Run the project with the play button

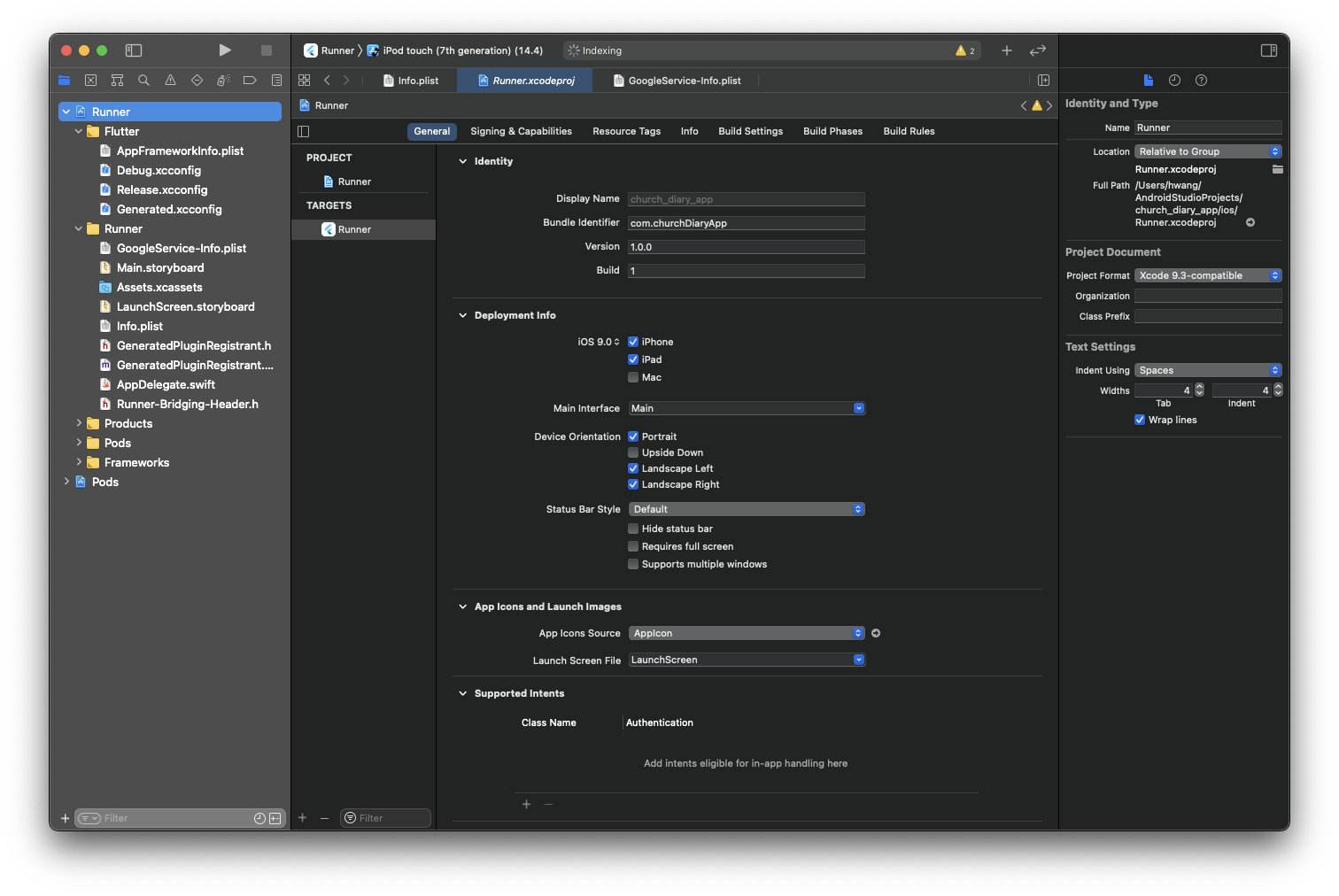[x=225, y=50]
